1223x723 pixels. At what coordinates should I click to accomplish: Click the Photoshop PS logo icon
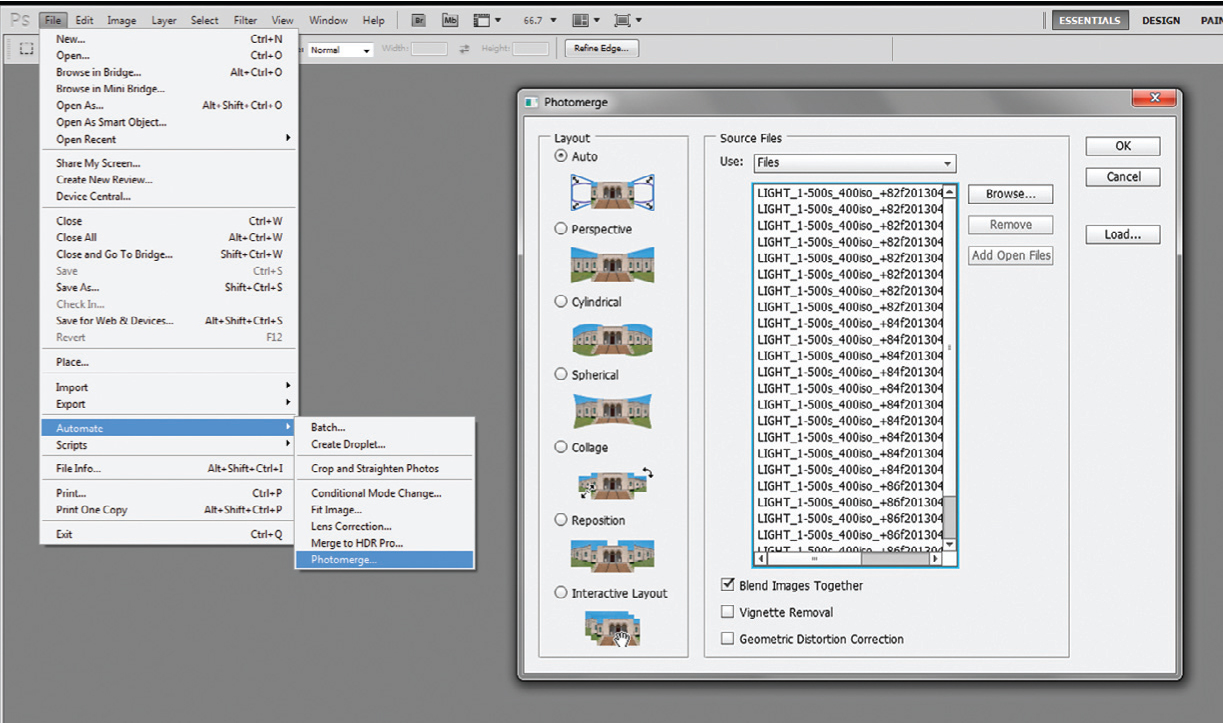click(20, 20)
